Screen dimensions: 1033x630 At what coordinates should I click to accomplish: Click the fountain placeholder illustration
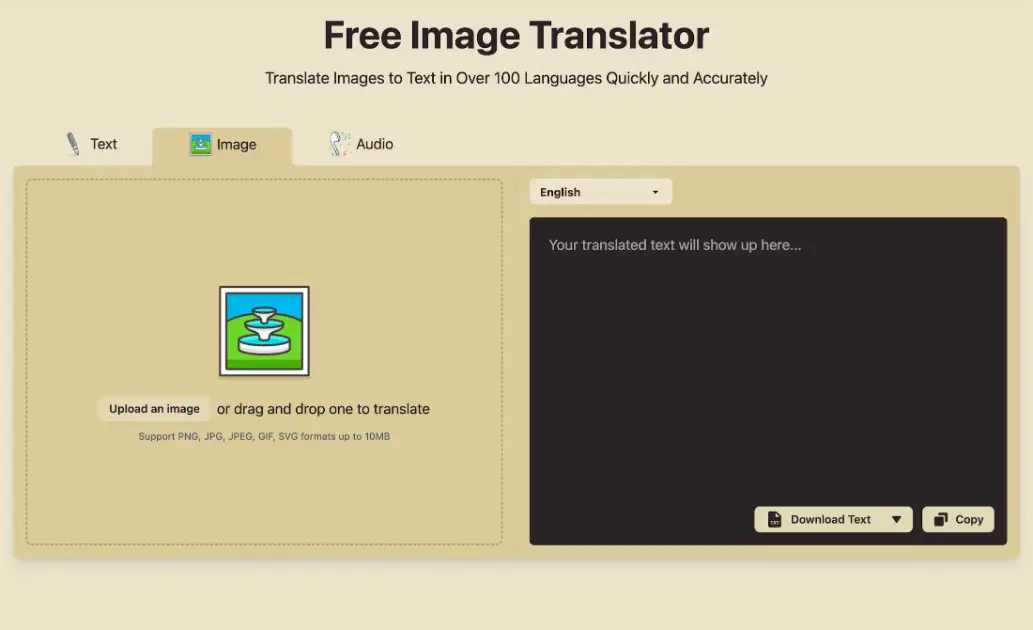coord(264,331)
